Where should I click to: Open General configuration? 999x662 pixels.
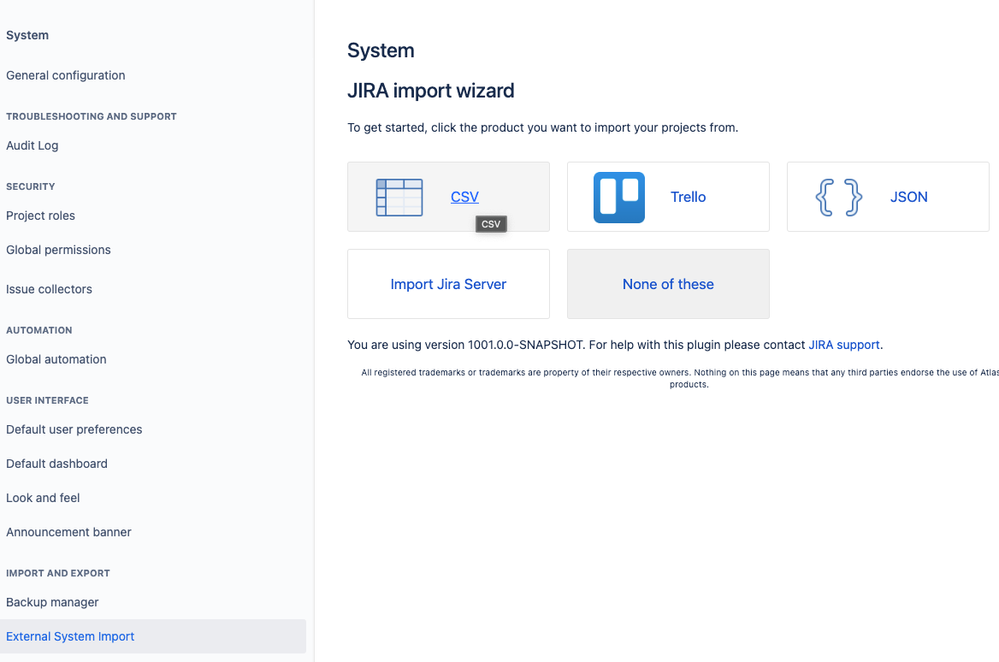point(65,75)
